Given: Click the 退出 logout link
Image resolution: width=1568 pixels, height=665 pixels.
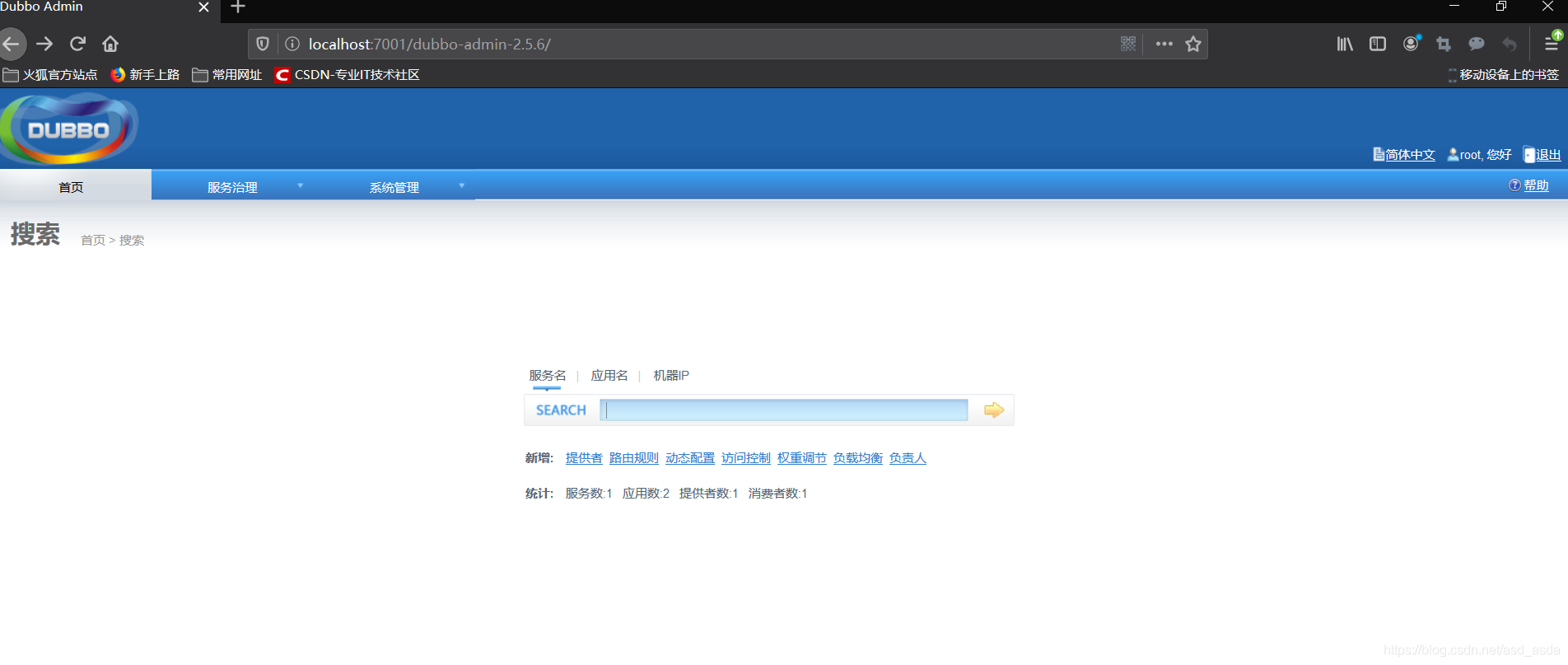Looking at the screenshot, I should [1547, 155].
